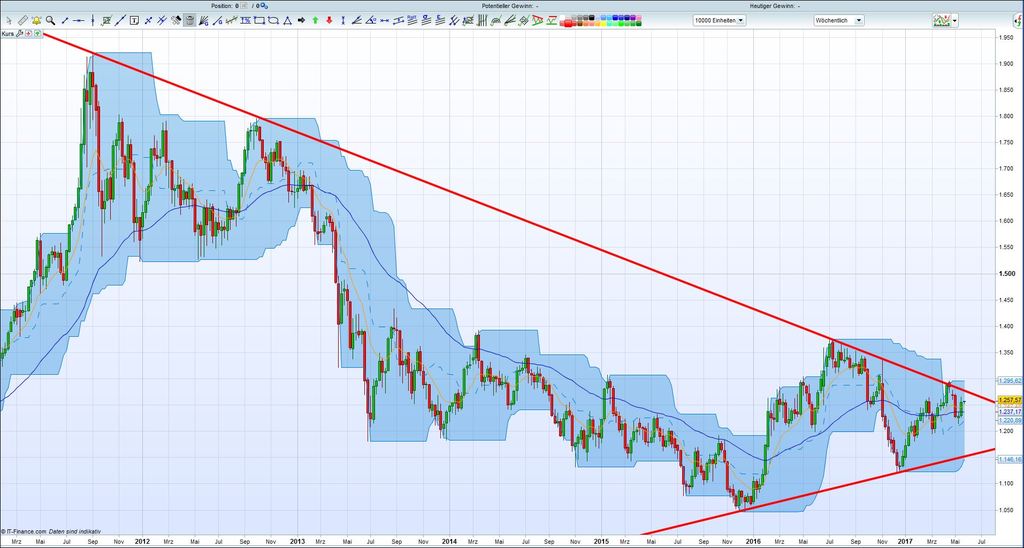Select the ruler measurement tool
The width and height of the screenshot is (1024, 548).
click(x=22, y=20)
